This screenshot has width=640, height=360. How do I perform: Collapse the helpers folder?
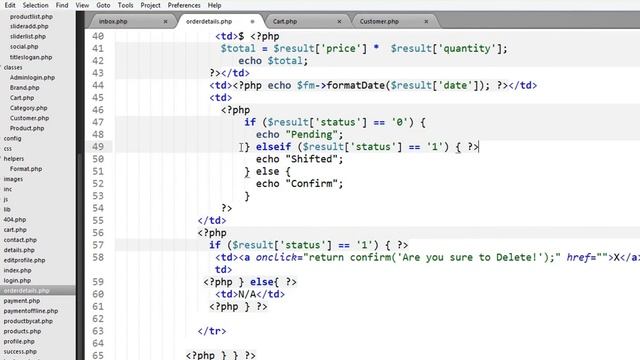point(14,159)
